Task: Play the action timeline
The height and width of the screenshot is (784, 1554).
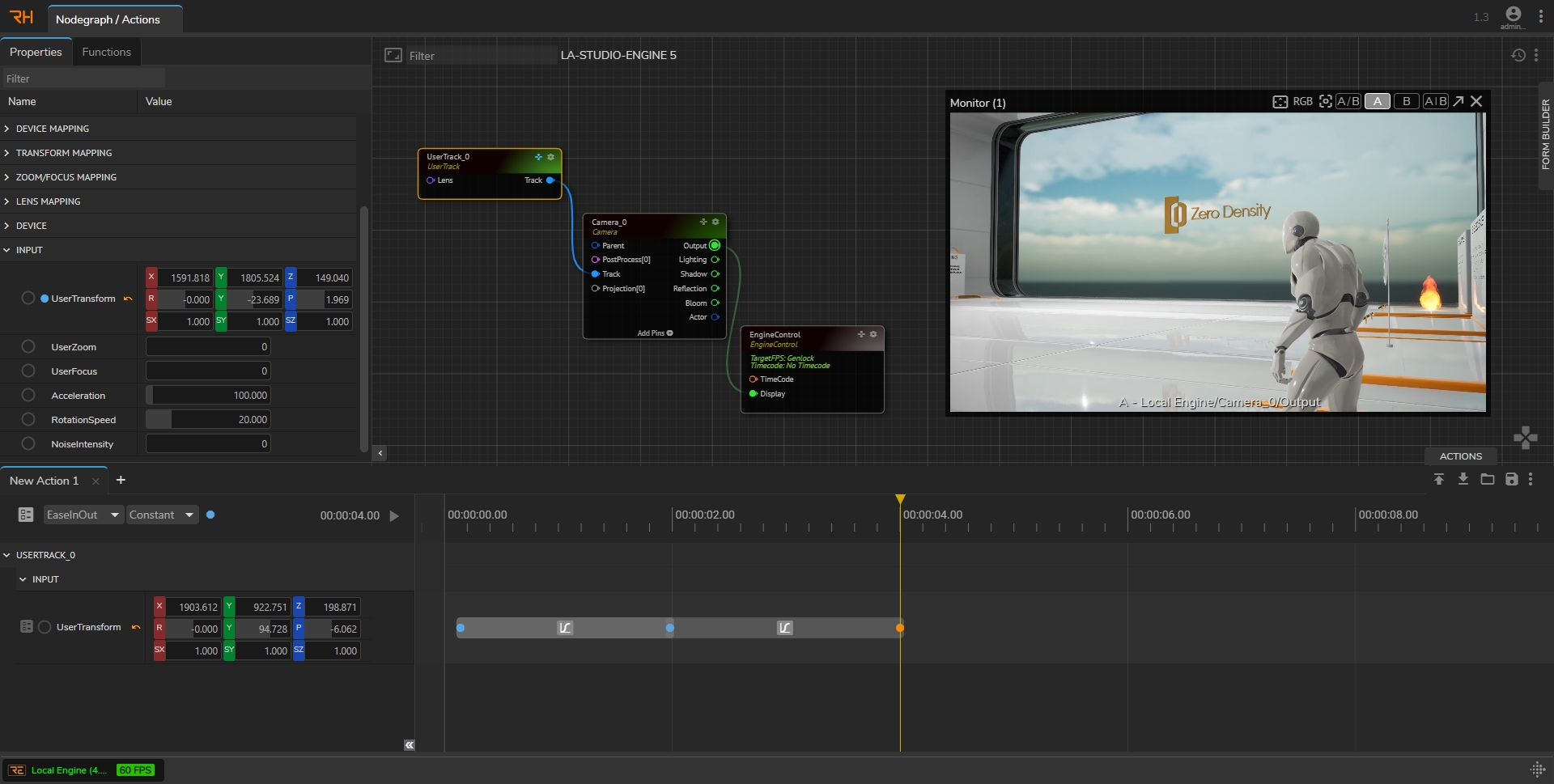Action: tap(394, 515)
